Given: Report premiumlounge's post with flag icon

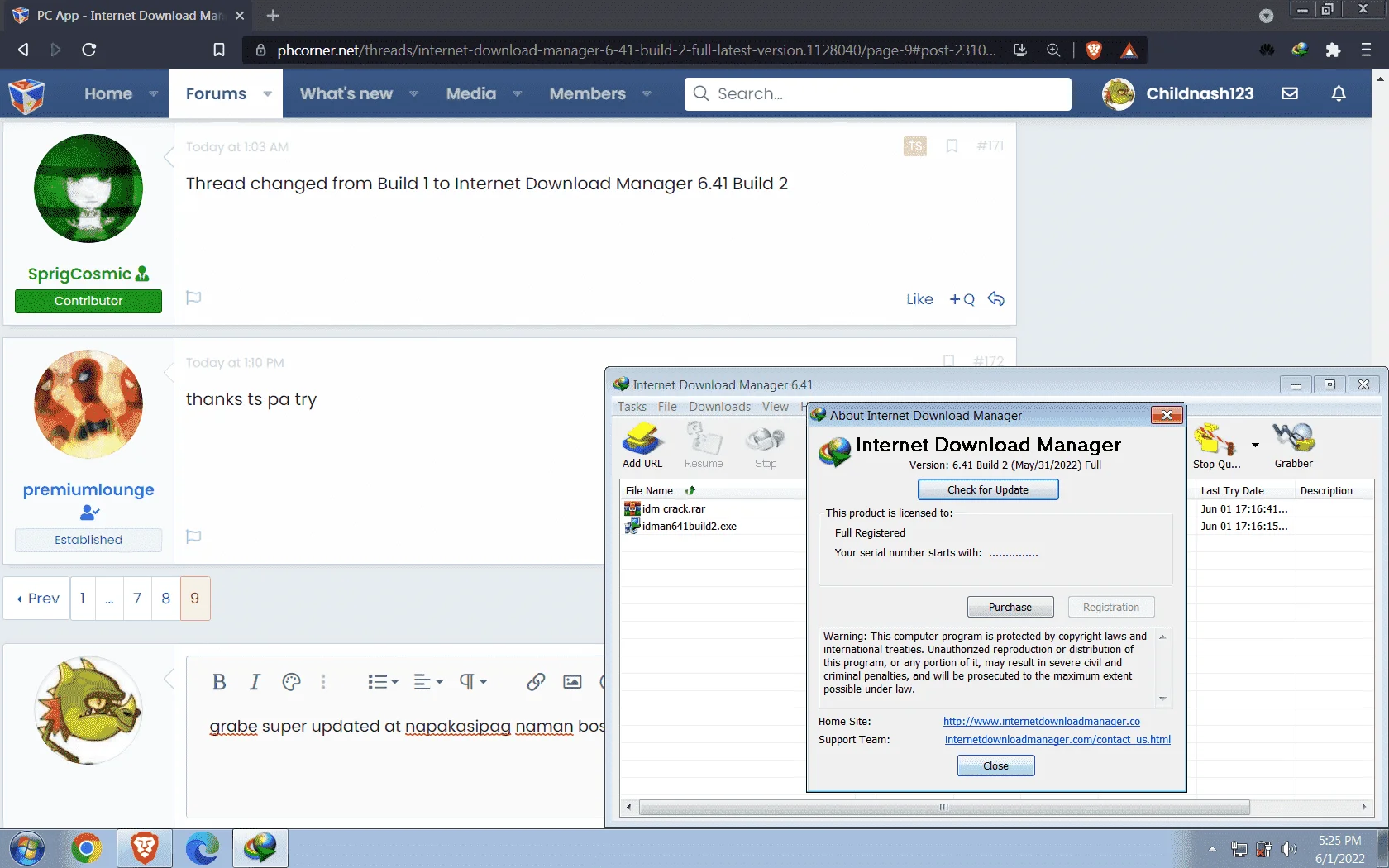Looking at the screenshot, I should [x=193, y=537].
